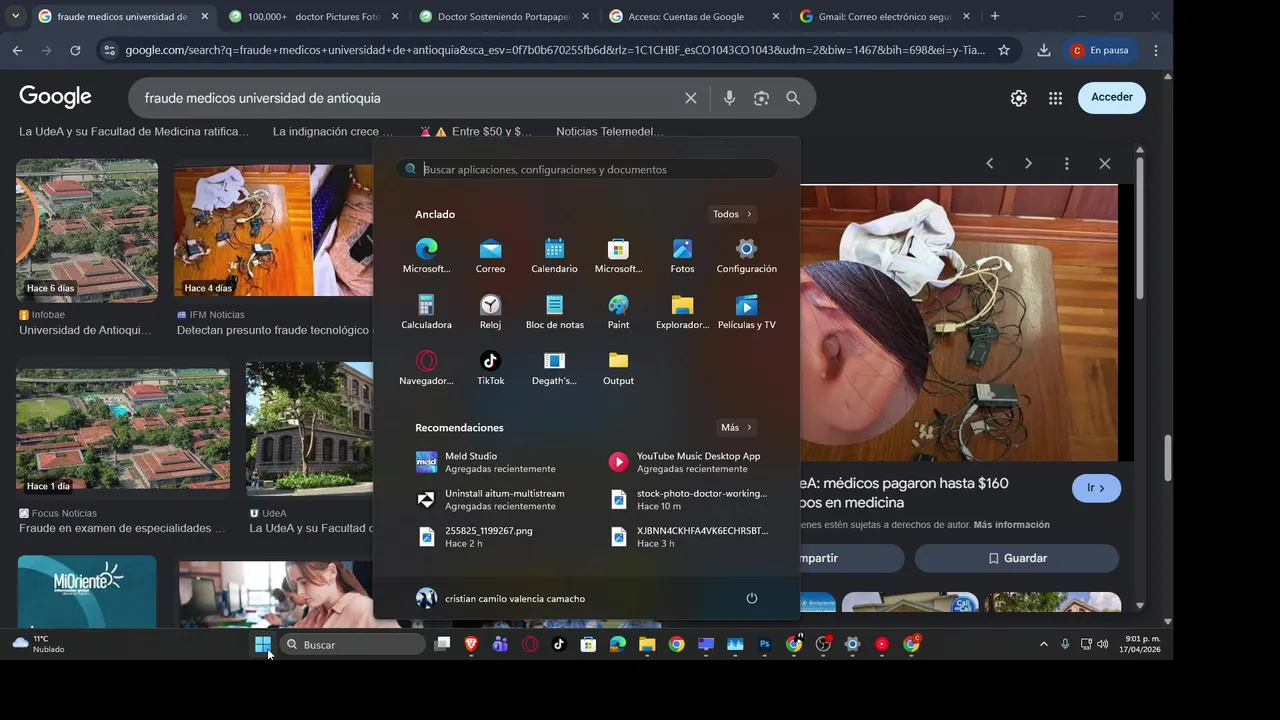Open Microsoft Store pinned app
Image resolution: width=1280 pixels, height=720 pixels.
tap(618, 255)
